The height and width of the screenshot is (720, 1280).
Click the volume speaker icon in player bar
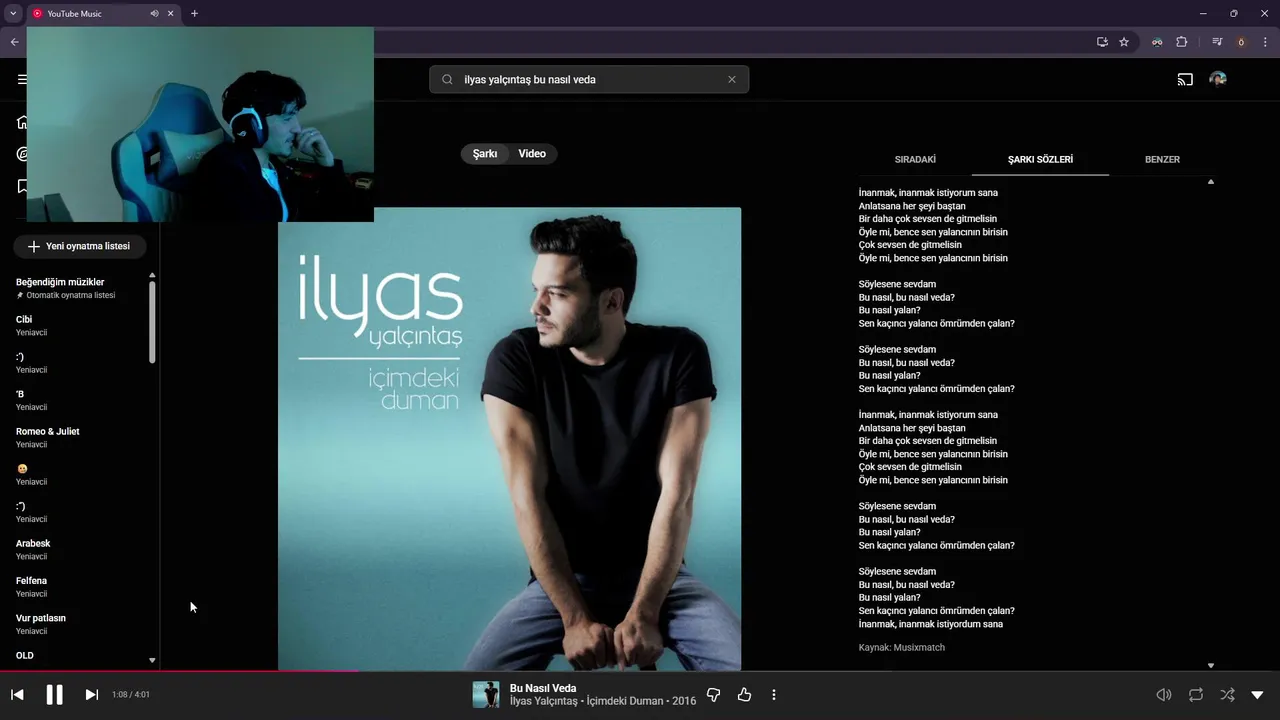pos(1164,695)
